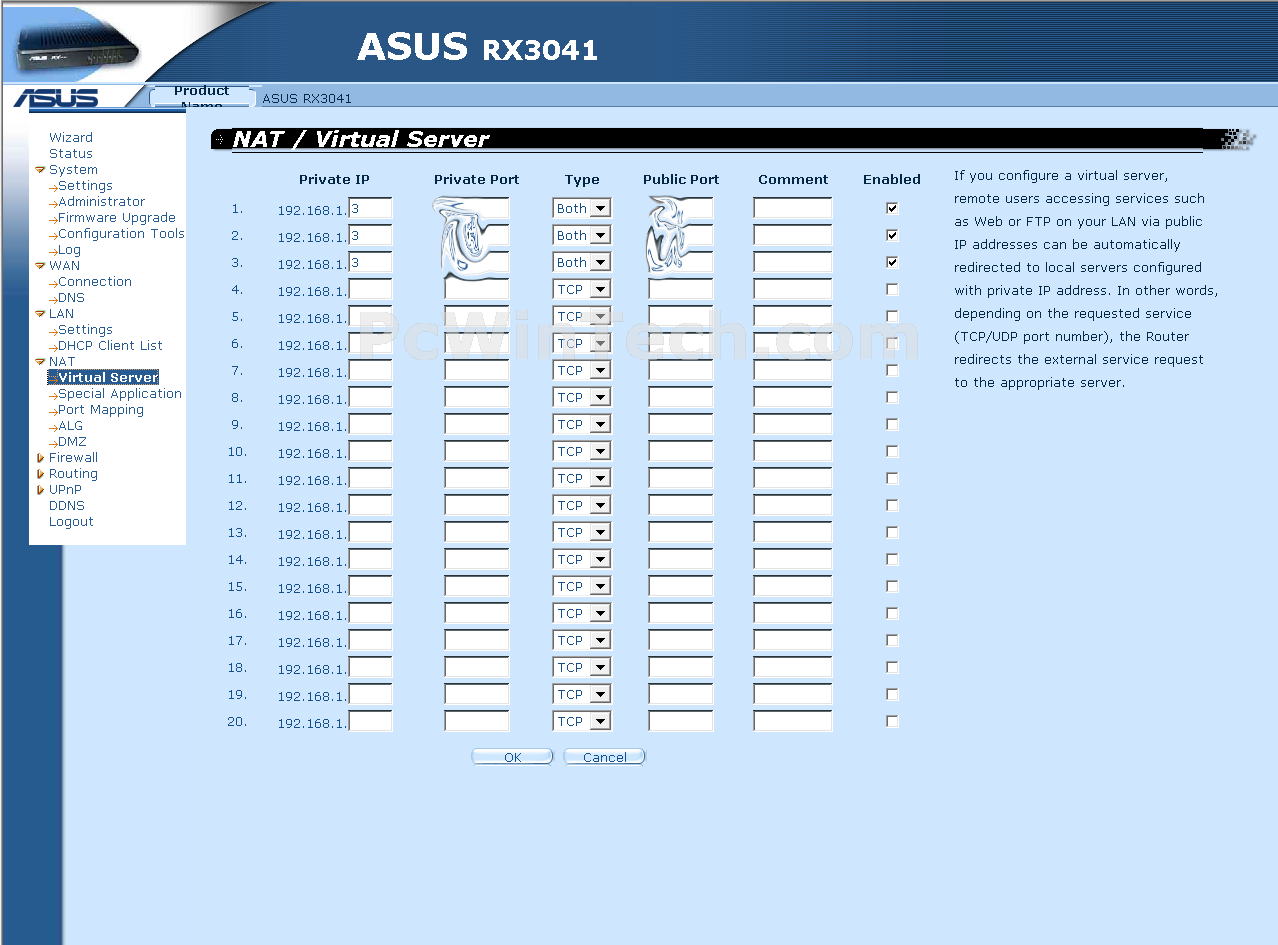Image resolution: width=1278 pixels, height=945 pixels.
Task: Open System Settings page
Action: tap(85, 186)
